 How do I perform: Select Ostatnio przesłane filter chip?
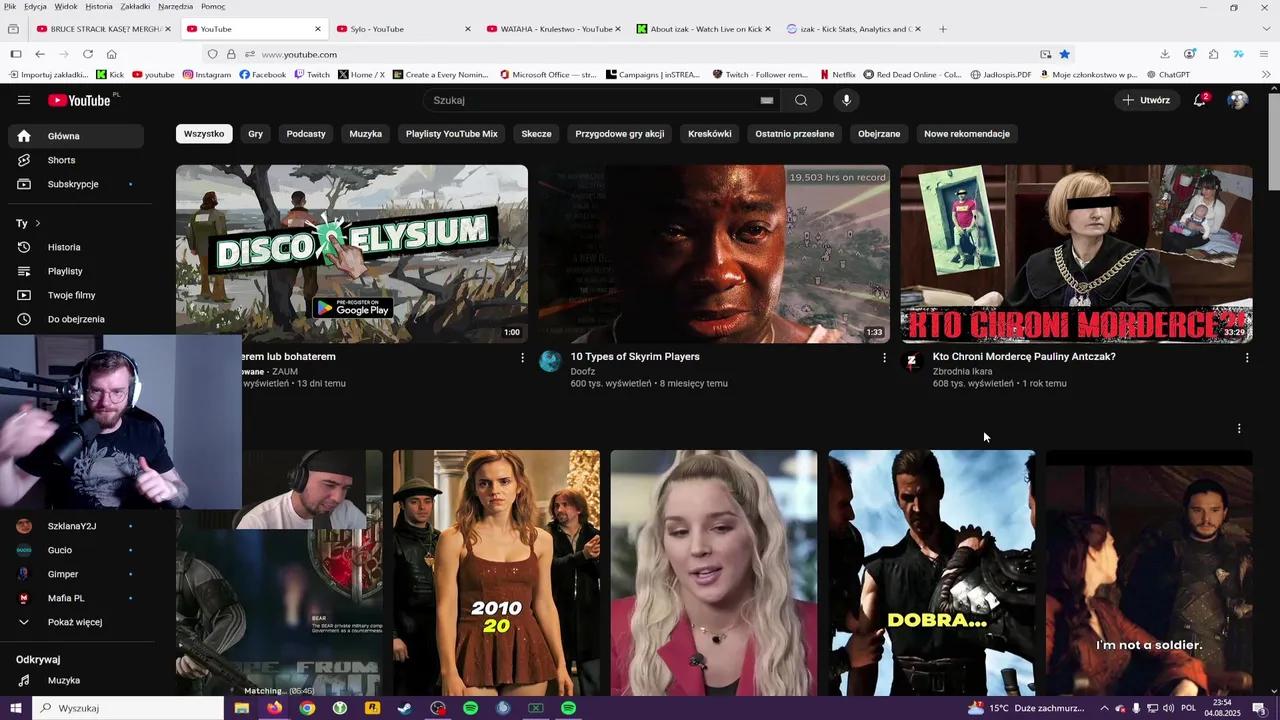pos(795,133)
